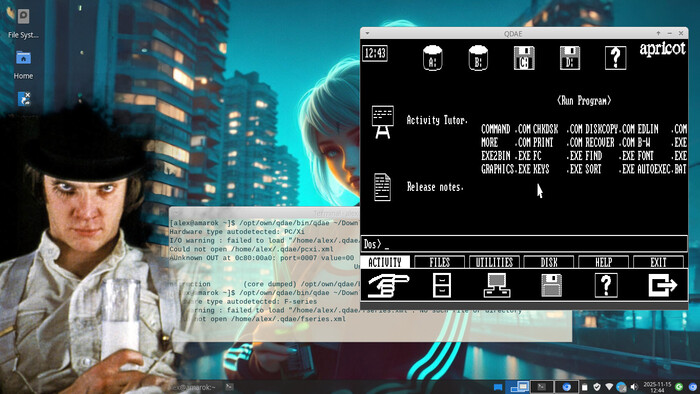The width and height of the screenshot is (700, 394).
Task: Select drive A: icon in QDAE
Action: 433,58
